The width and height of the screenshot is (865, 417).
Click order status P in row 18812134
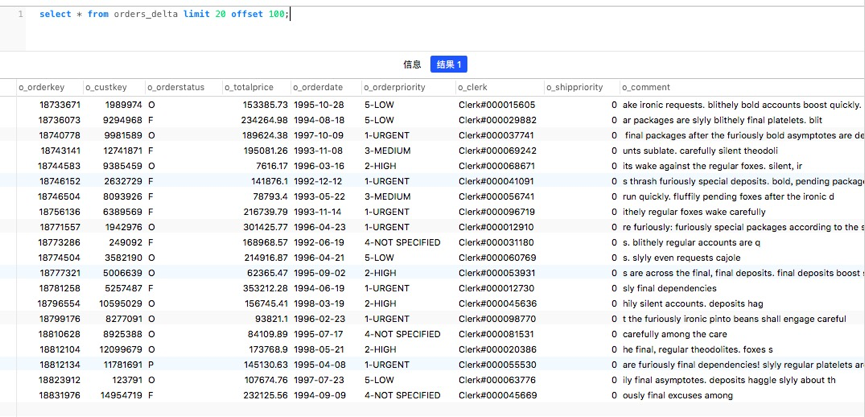coord(151,365)
